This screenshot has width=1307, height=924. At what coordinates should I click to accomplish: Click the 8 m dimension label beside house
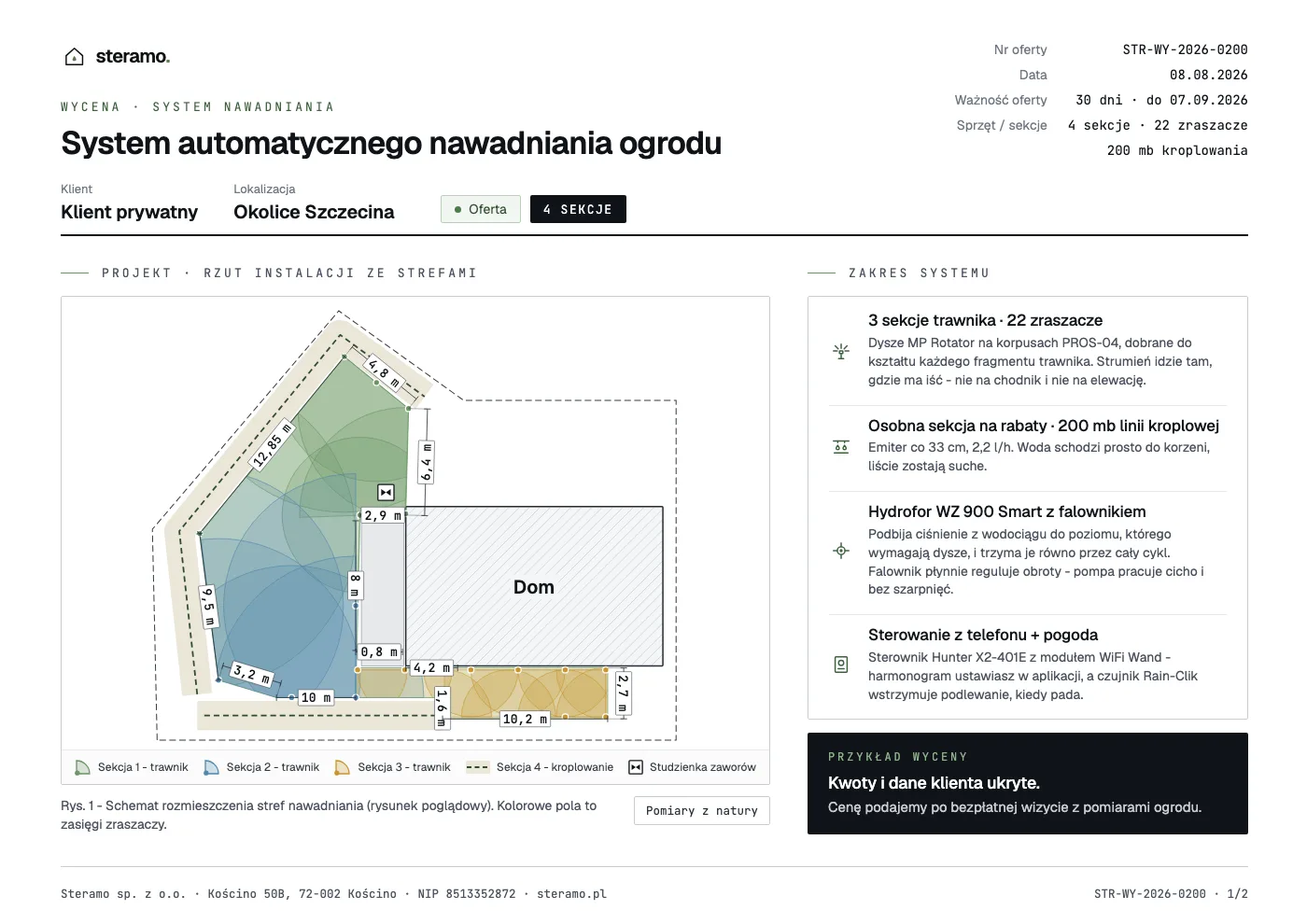pyautogui.click(x=355, y=586)
